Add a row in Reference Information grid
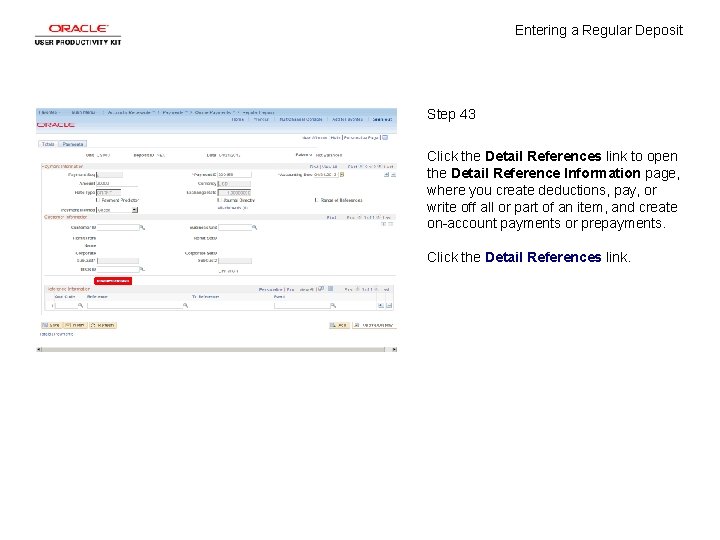This screenshot has height=540, width=720. point(381,305)
